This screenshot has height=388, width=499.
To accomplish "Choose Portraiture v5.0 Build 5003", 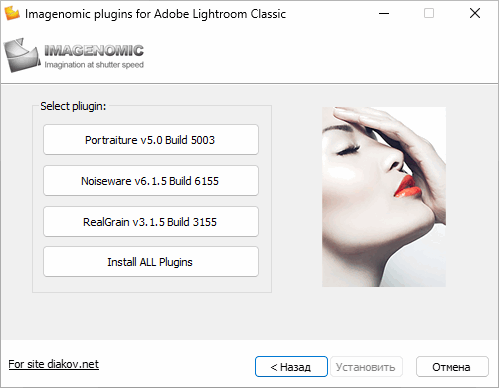I will point(151,140).
